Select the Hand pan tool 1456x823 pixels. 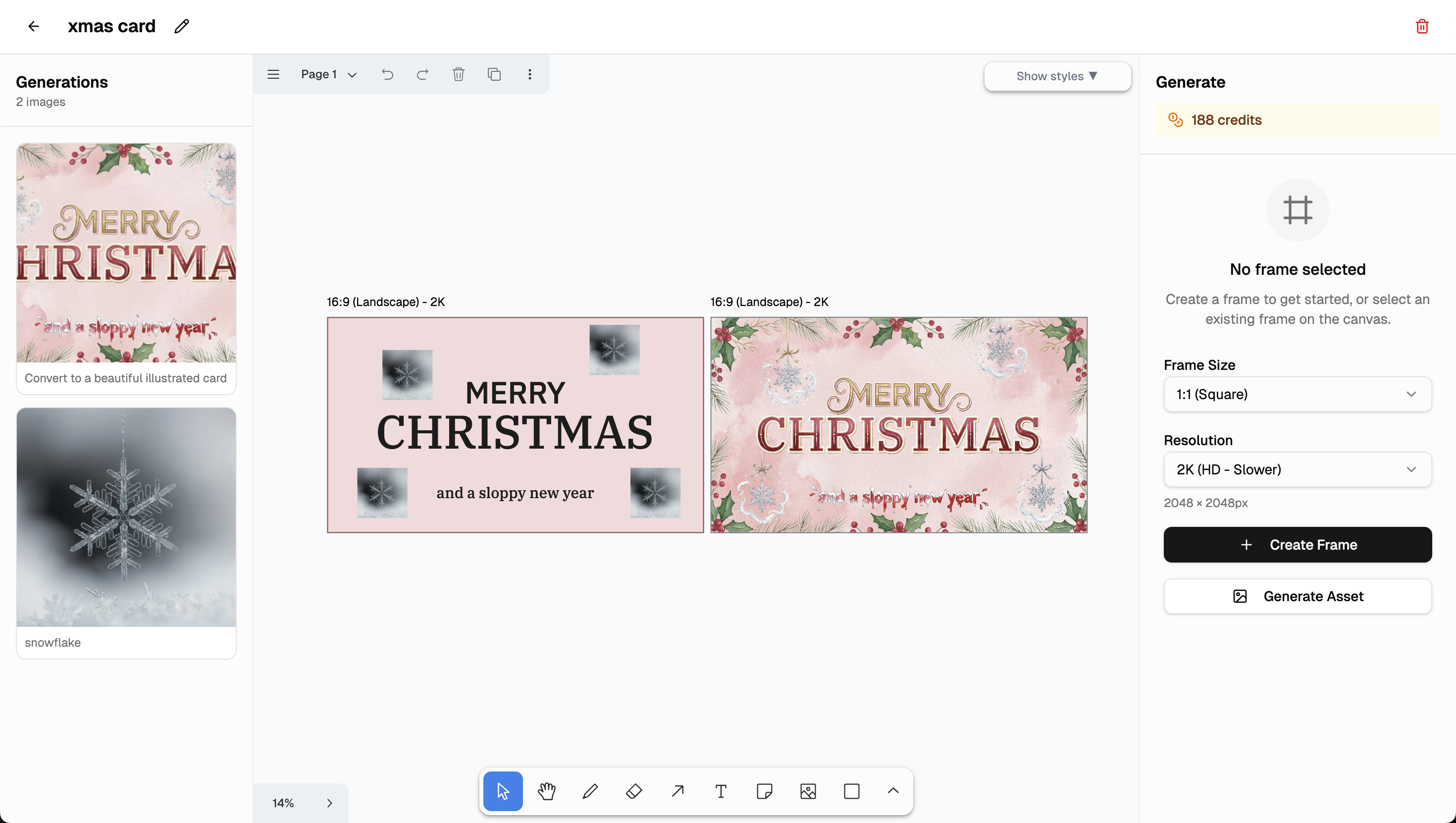(546, 791)
